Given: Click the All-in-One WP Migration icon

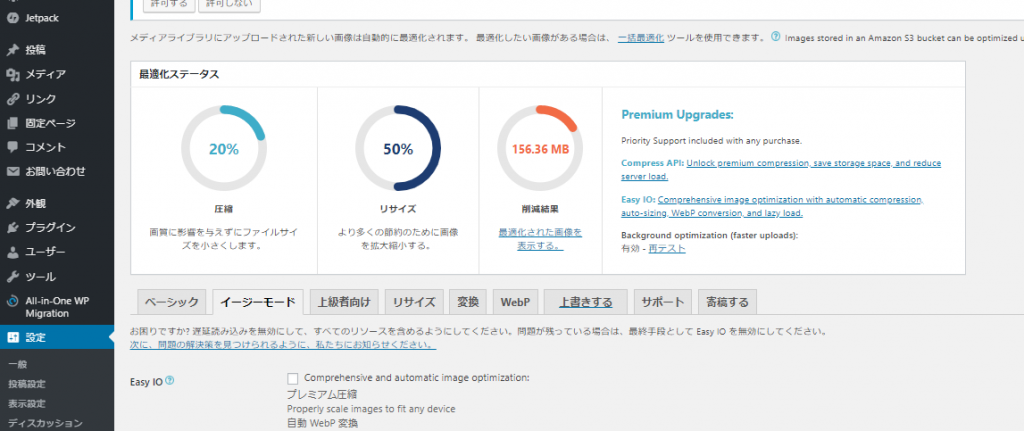Looking at the screenshot, I should coord(12,302).
